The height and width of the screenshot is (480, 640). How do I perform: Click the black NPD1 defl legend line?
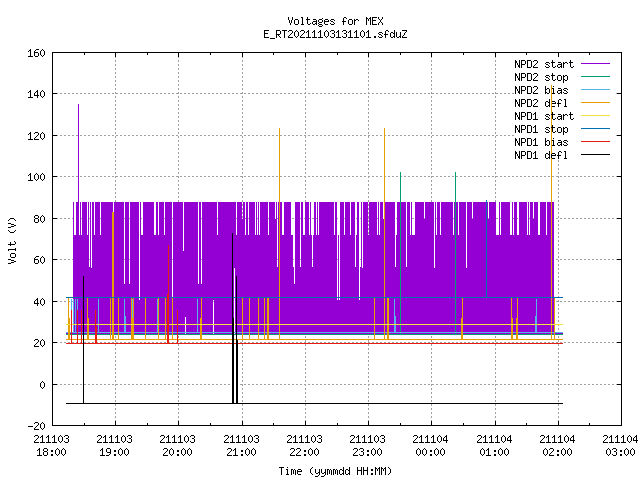pyautogui.click(x=596, y=155)
